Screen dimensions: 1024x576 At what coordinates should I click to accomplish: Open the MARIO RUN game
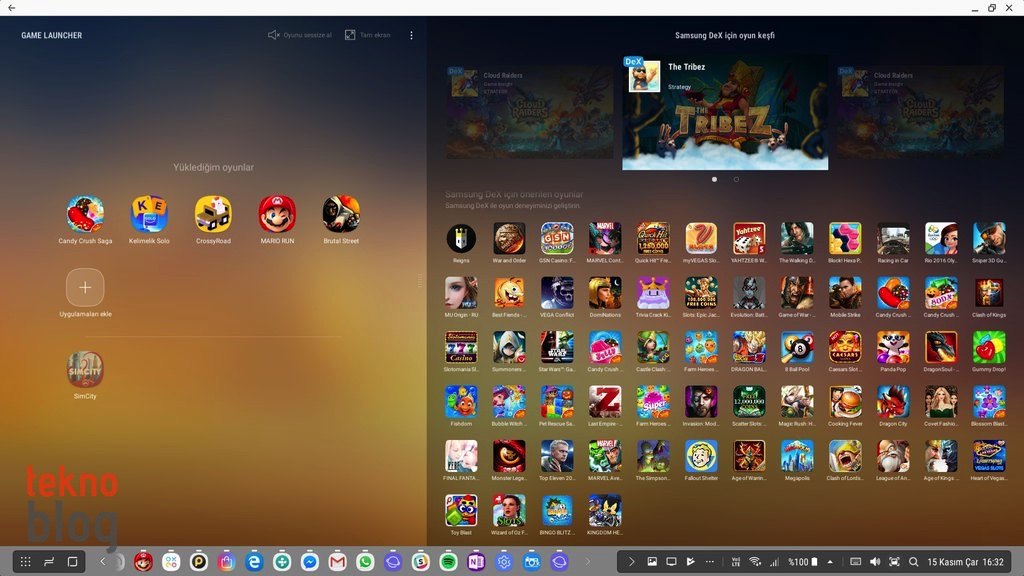(x=277, y=214)
